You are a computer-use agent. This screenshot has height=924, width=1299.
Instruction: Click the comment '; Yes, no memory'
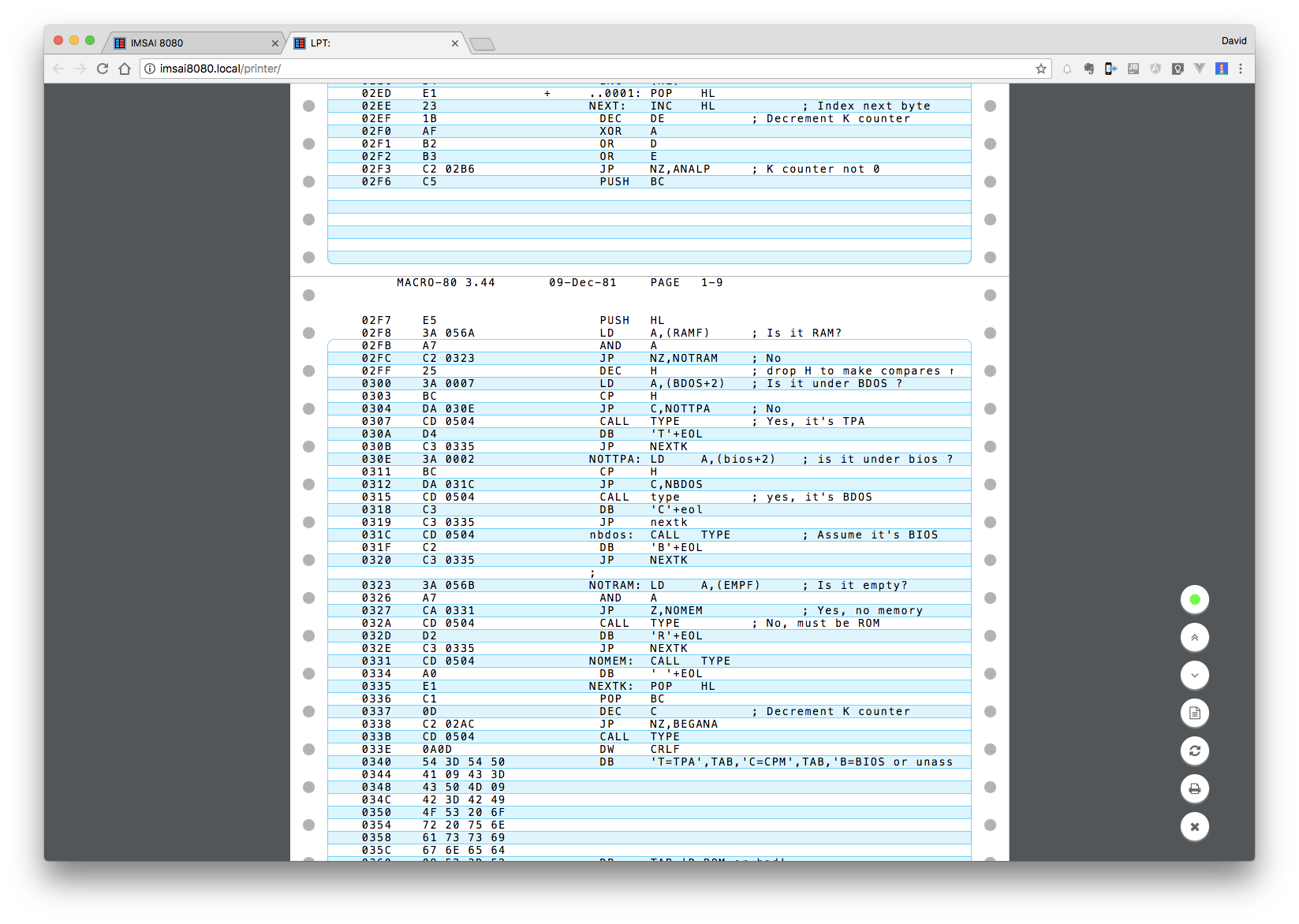coord(862,610)
